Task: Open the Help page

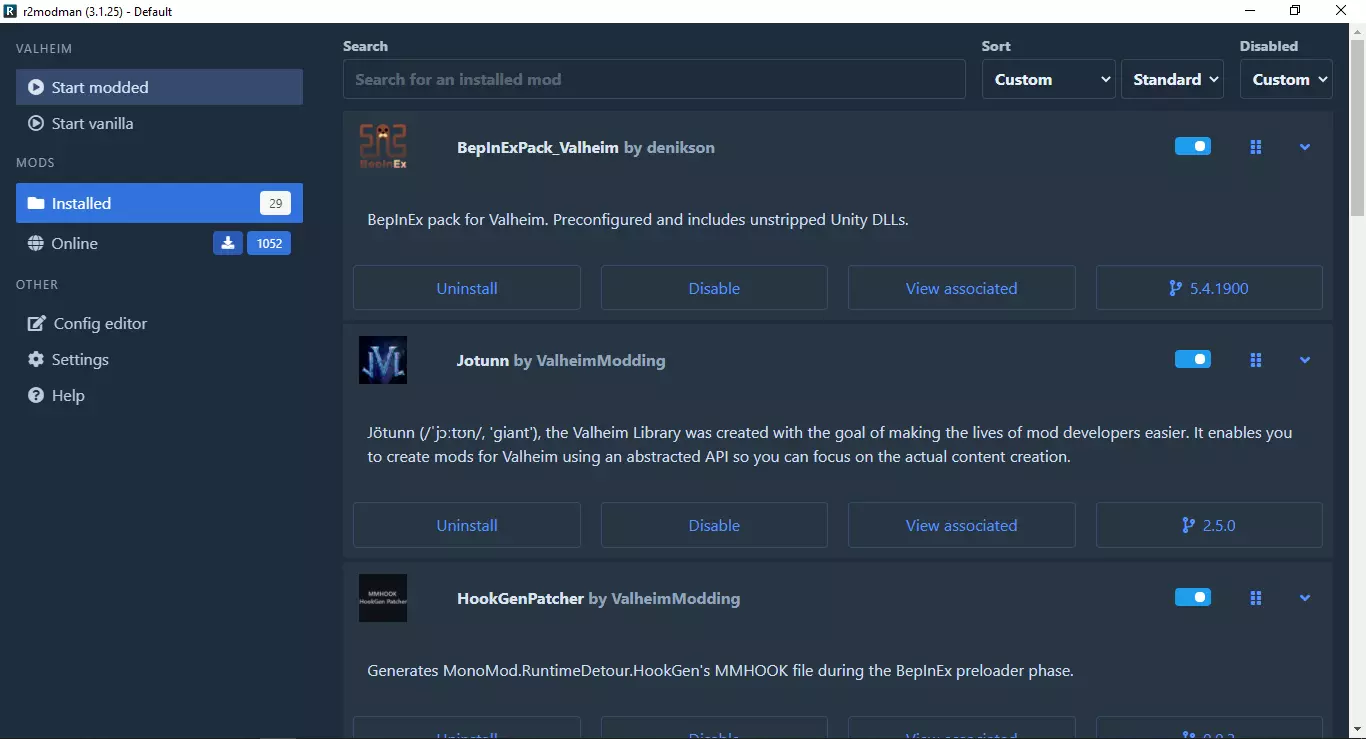Action: (x=159, y=395)
